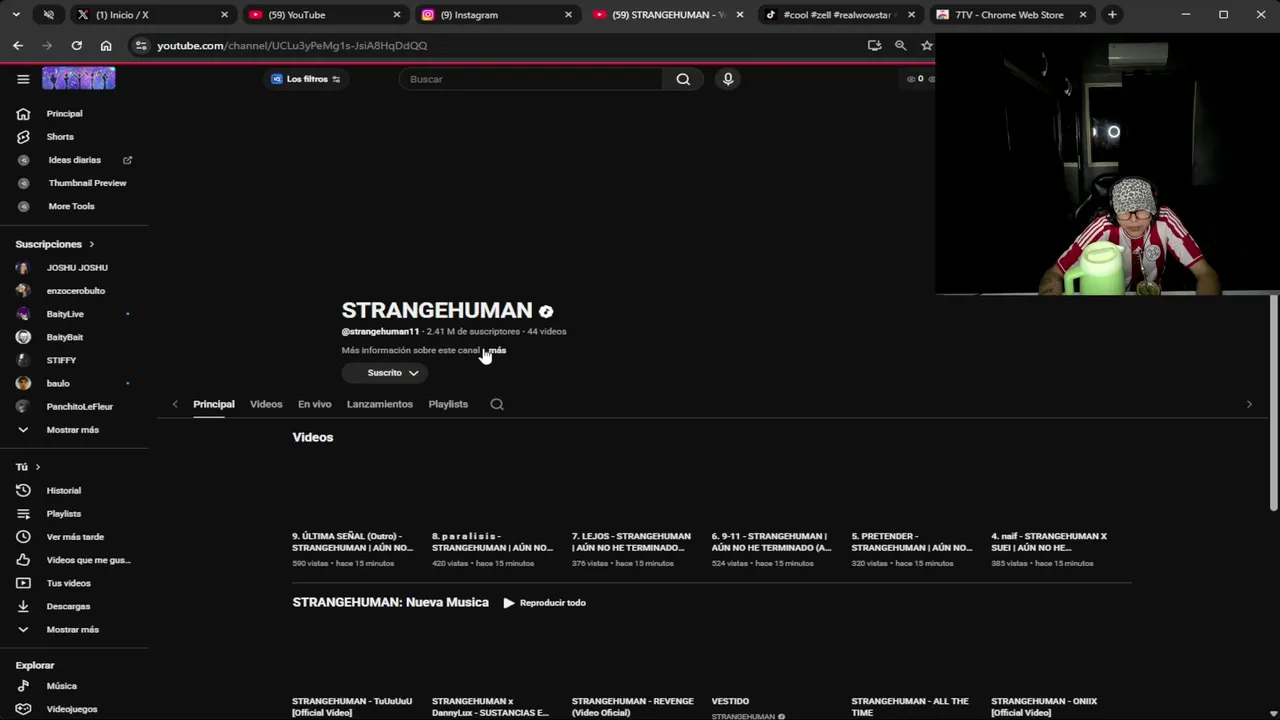1280x720 pixels.
Task: Click the YouTube logo image
Action: [78, 79]
